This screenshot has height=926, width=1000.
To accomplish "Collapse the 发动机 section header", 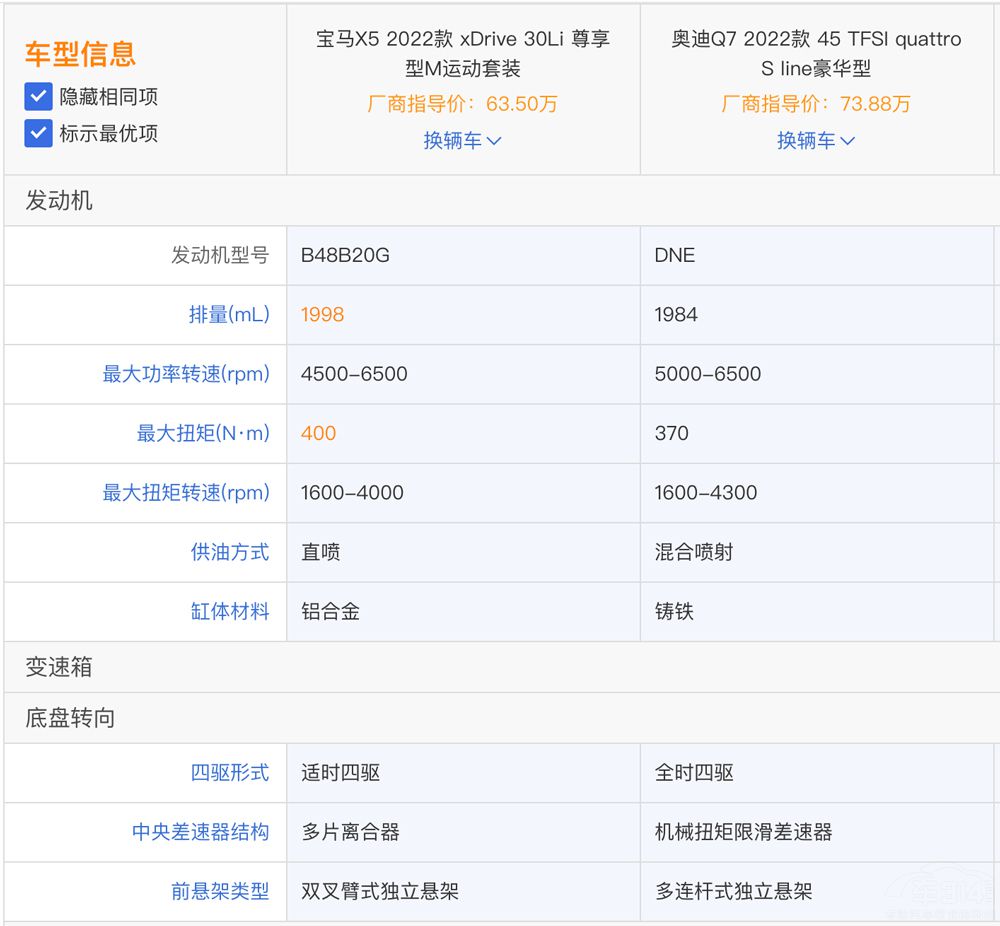I will pos(59,201).
